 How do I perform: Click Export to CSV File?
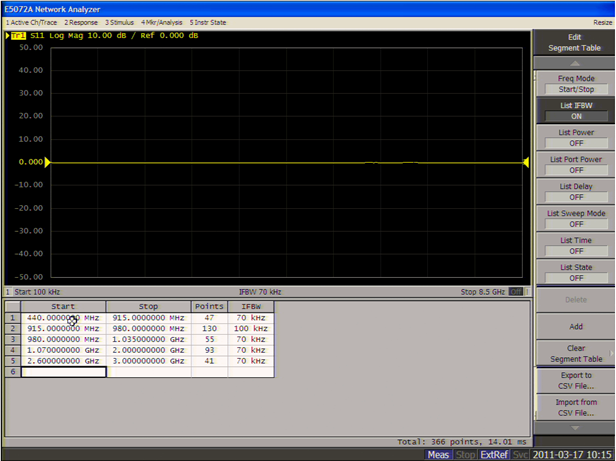coord(576,380)
